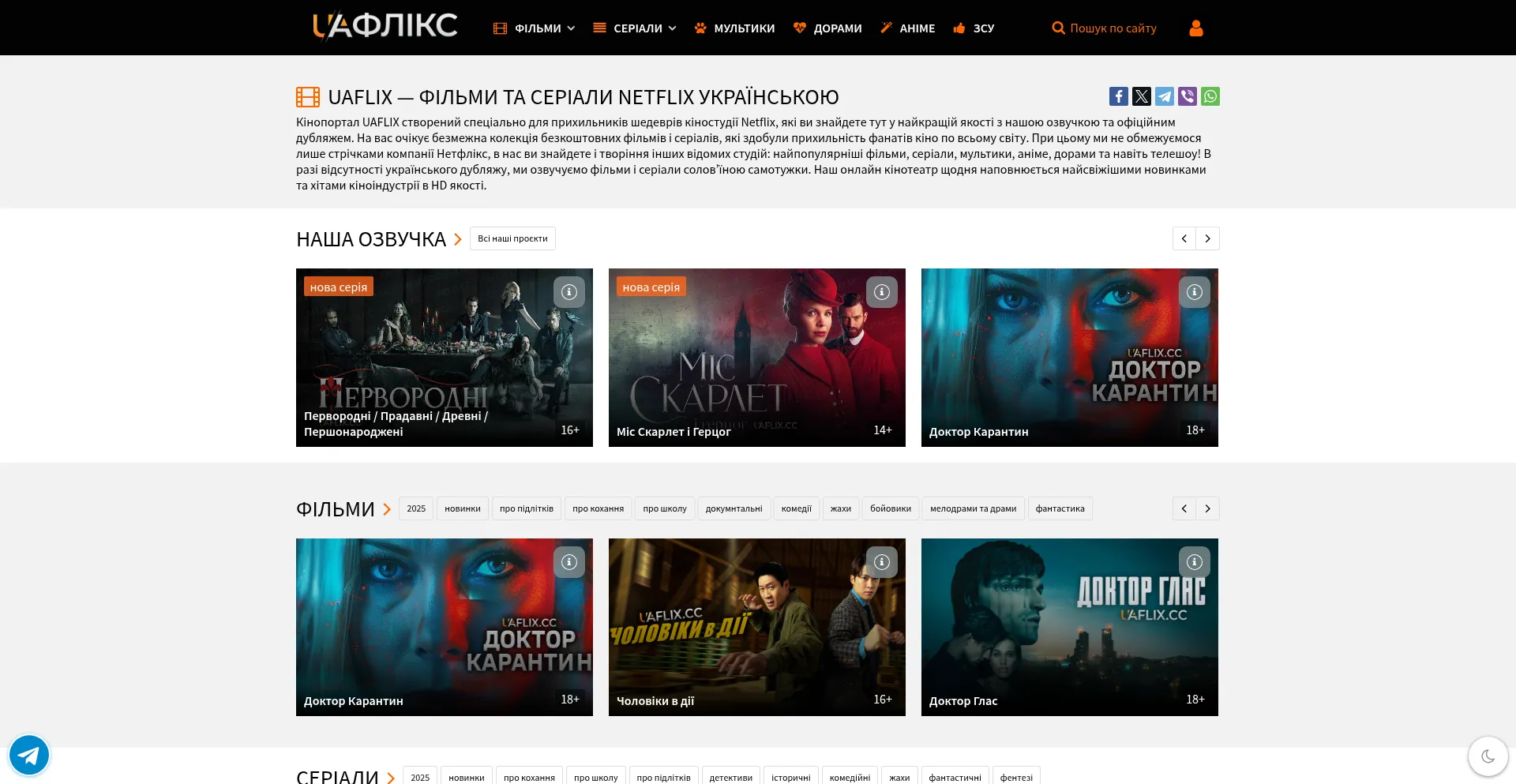Show info for Доктор Карантин in Наша озвучка
The width and height of the screenshot is (1516, 784).
tap(1195, 292)
